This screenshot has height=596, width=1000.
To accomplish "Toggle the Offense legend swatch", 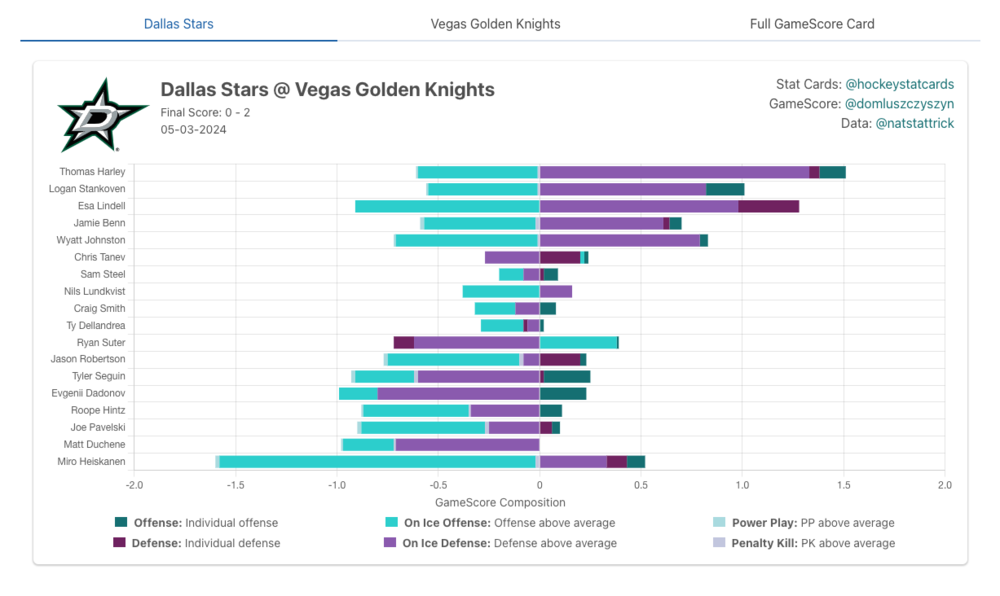I will pyautogui.click(x=121, y=523).
